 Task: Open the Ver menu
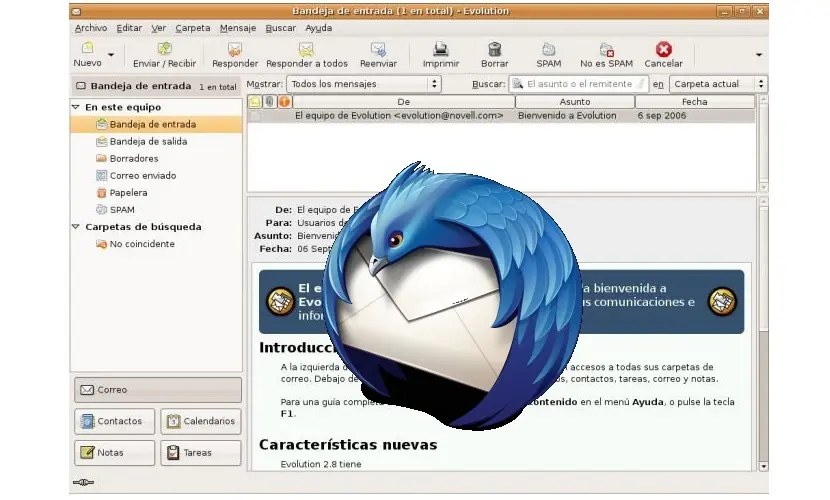coord(158,28)
